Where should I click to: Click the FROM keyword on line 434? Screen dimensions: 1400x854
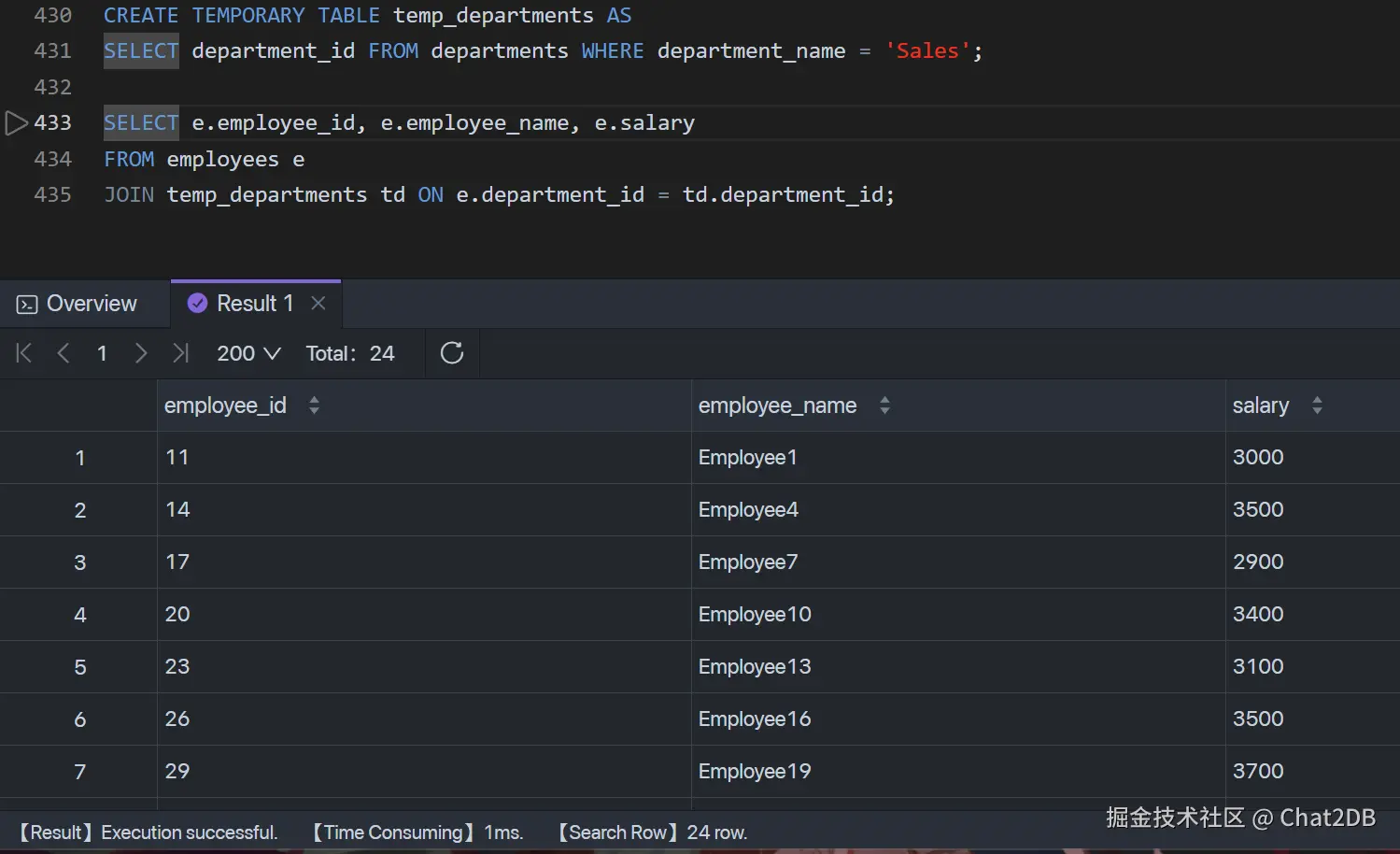coord(129,159)
